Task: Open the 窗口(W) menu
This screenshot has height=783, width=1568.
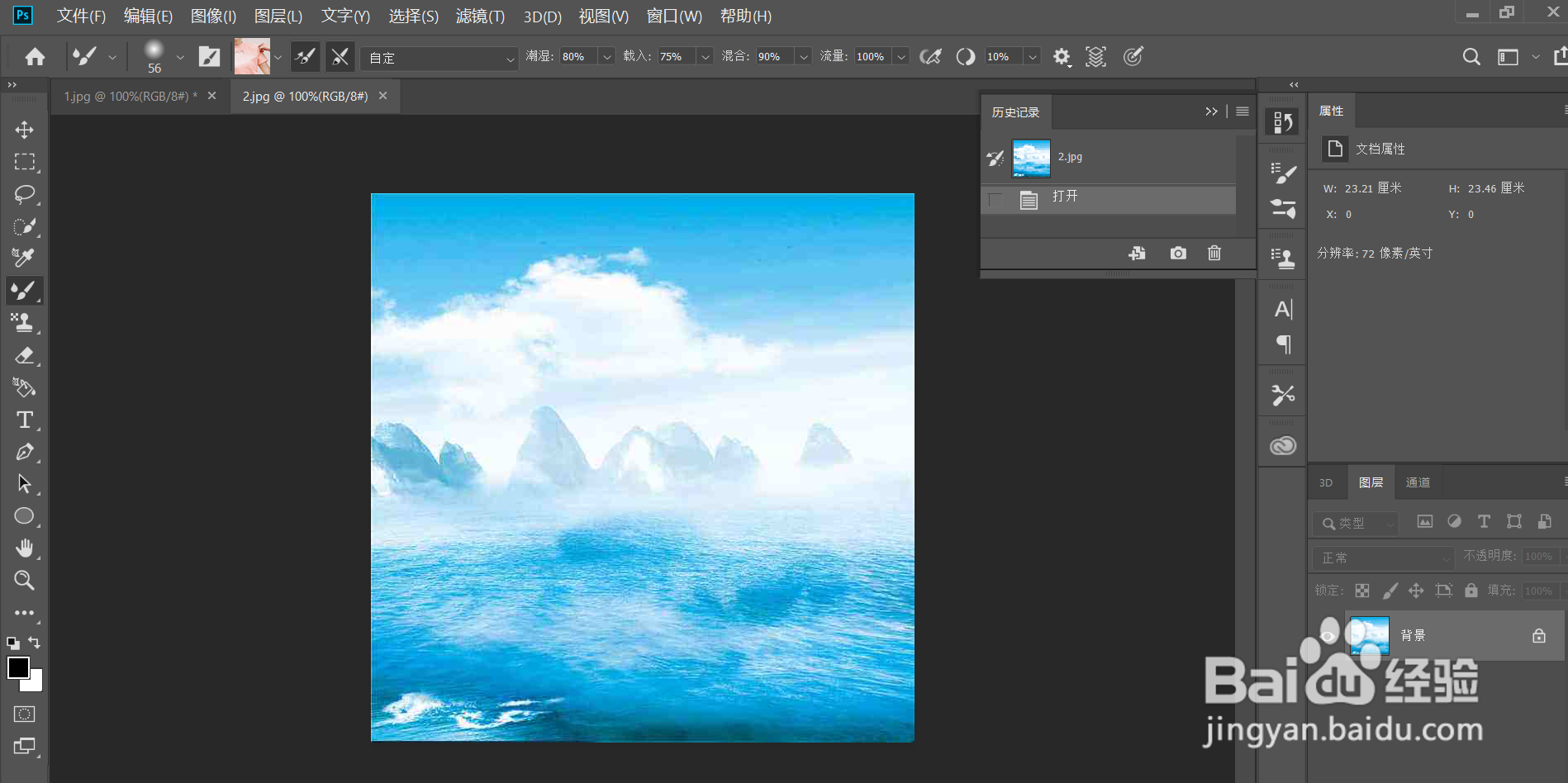Action: tap(674, 16)
